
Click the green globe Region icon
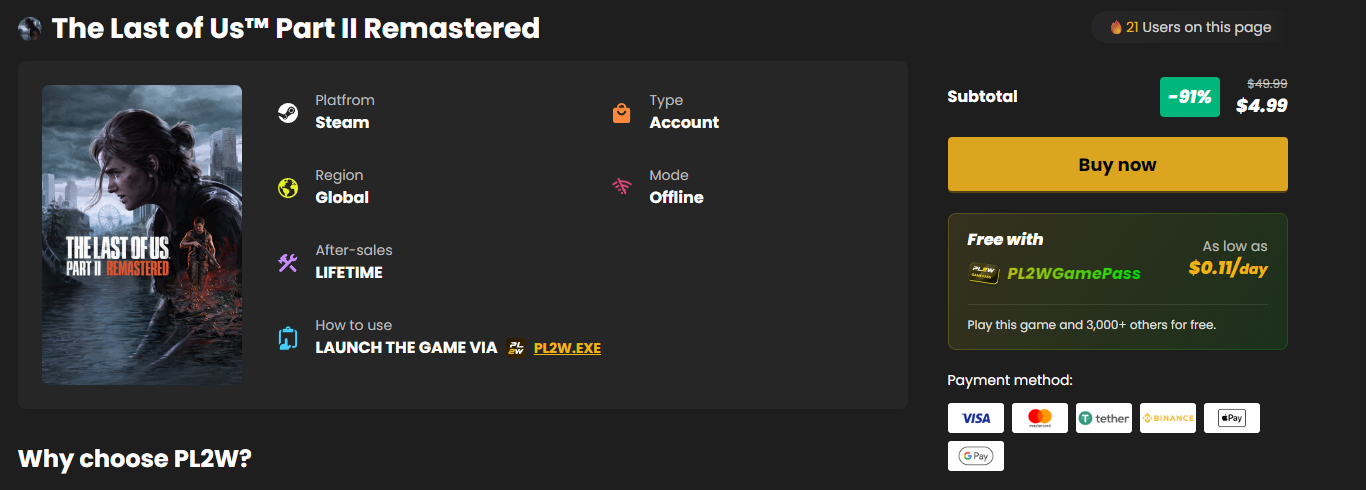288,187
